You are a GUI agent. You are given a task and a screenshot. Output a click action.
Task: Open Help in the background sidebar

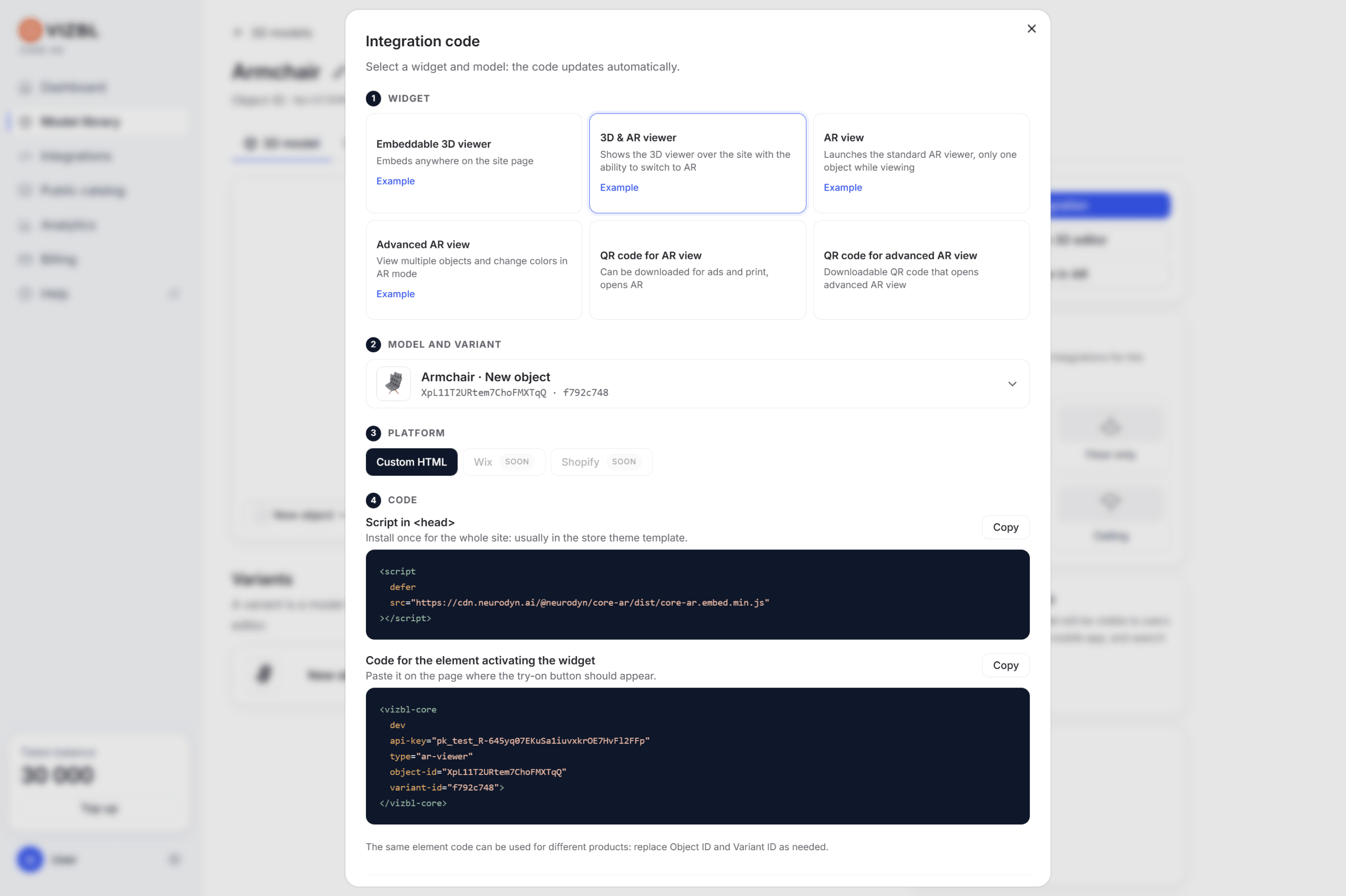(x=54, y=294)
